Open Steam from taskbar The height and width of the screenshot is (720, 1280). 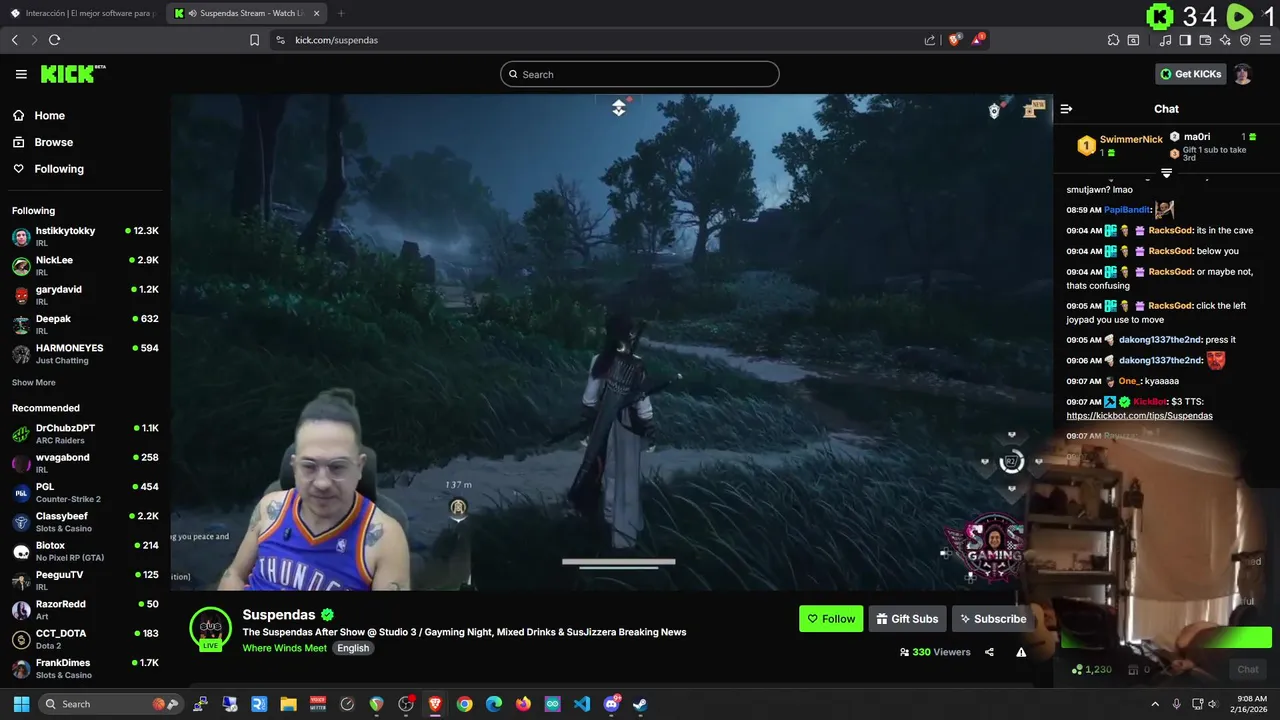click(x=640, y=704)
